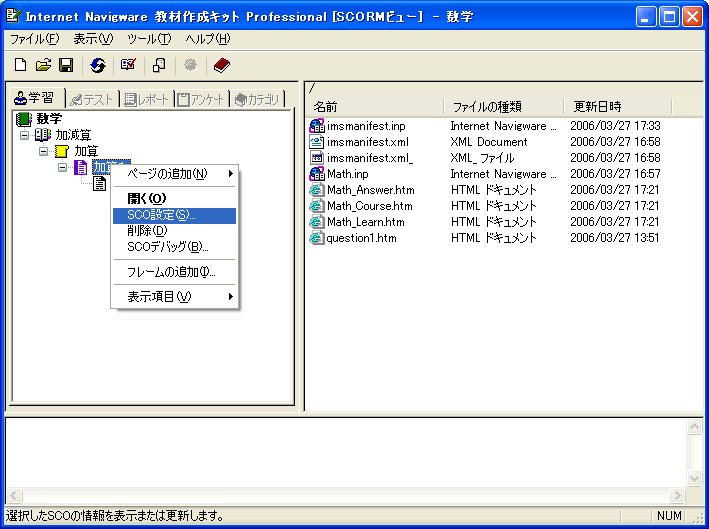The height and width of the screenshot is (529, 709).
Task: Switch to the 学習 tab
Action: tap(37, 98)
